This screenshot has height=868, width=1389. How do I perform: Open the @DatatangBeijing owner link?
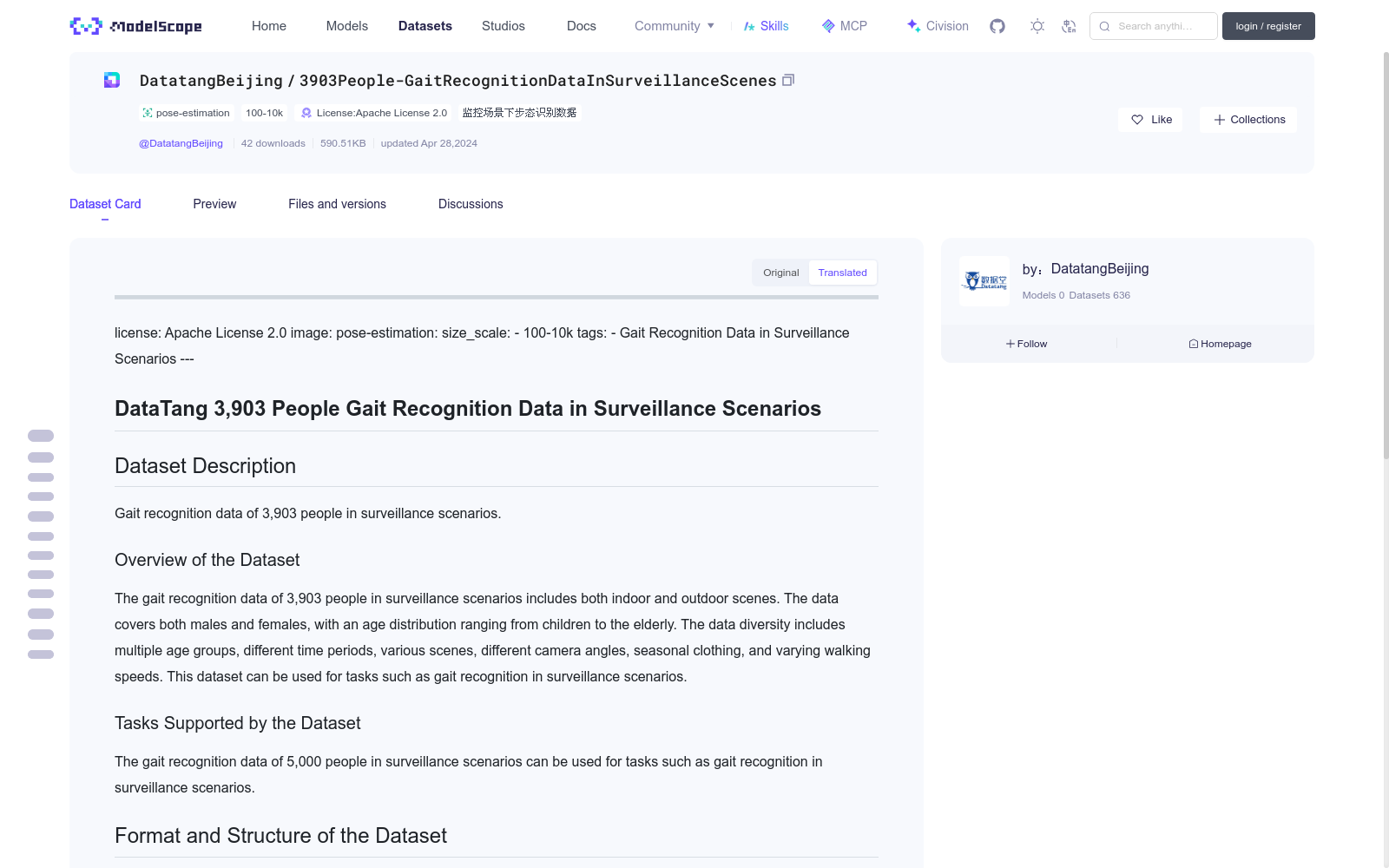click(x=181, y=143)
